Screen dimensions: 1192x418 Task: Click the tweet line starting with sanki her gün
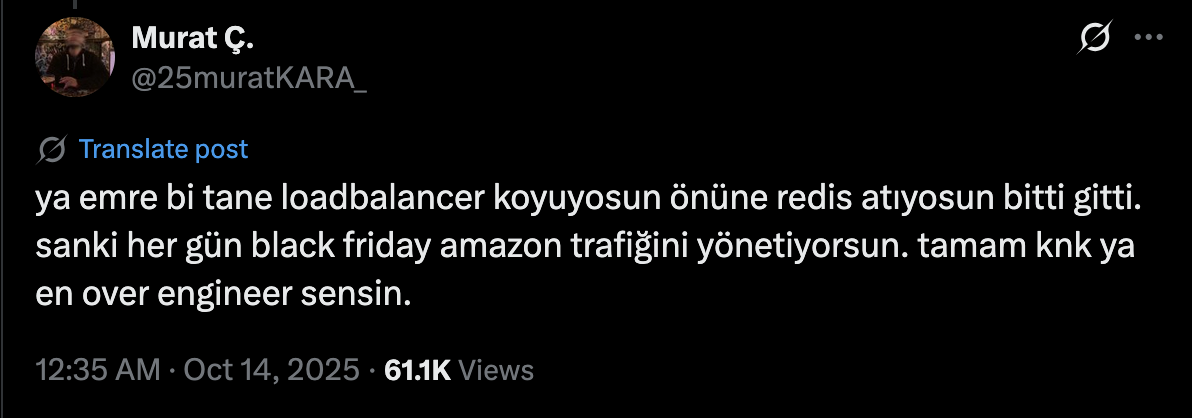[585, 247]
